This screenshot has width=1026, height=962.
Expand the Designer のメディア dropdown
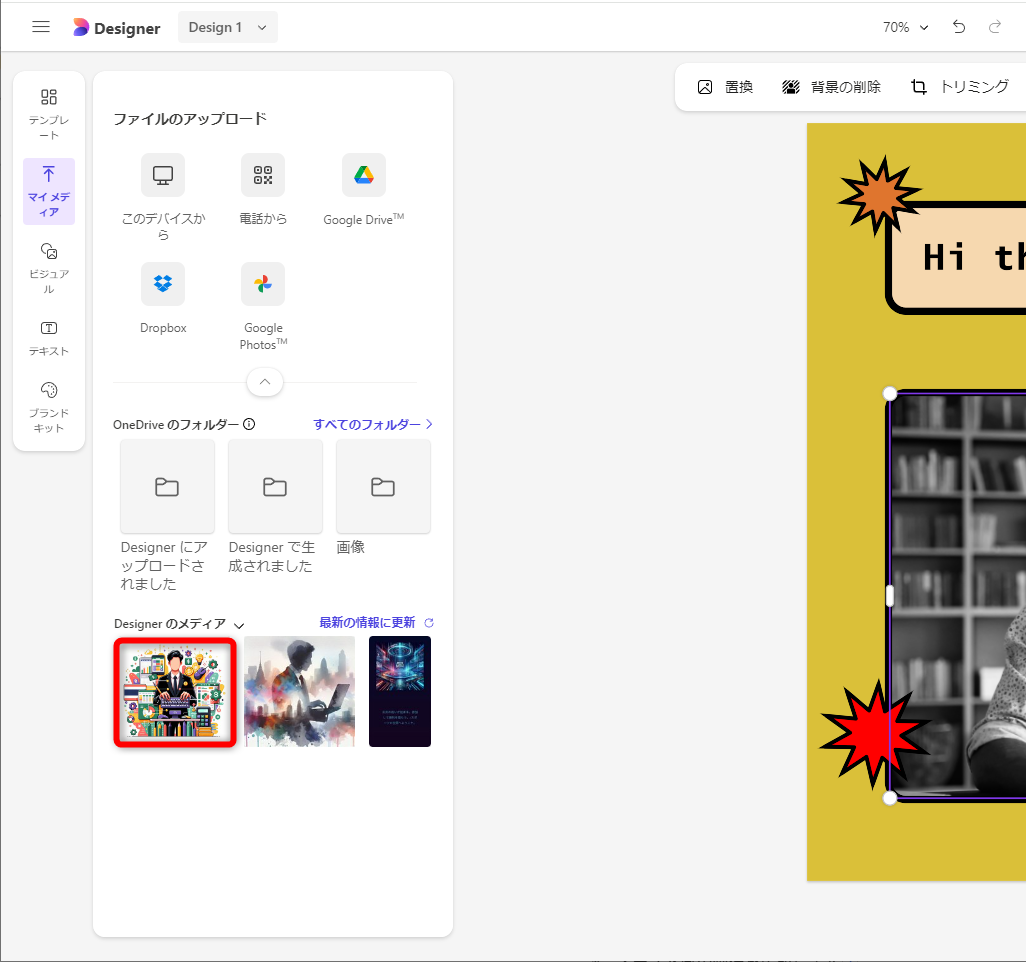pos(239,624)
